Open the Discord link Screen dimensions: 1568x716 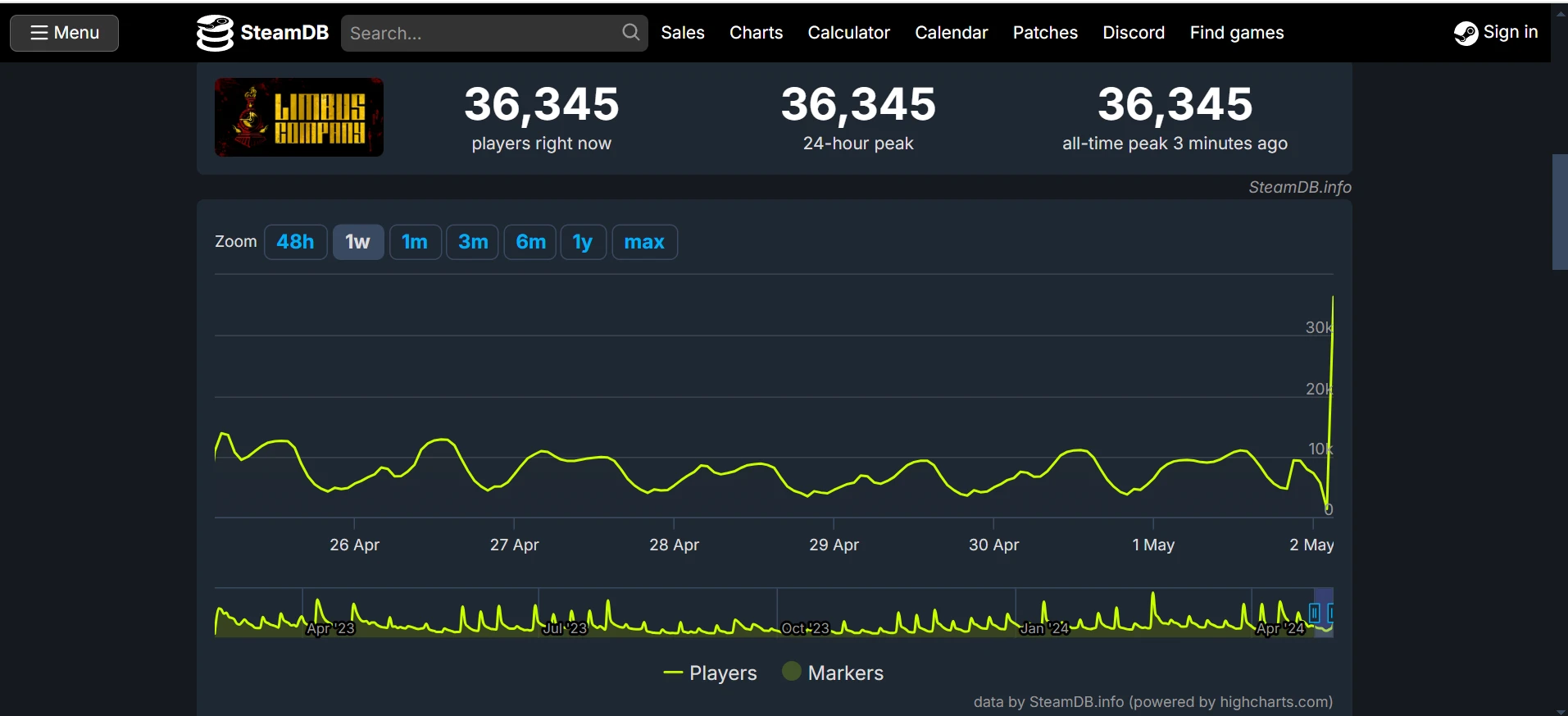[x=1134, y=33]
